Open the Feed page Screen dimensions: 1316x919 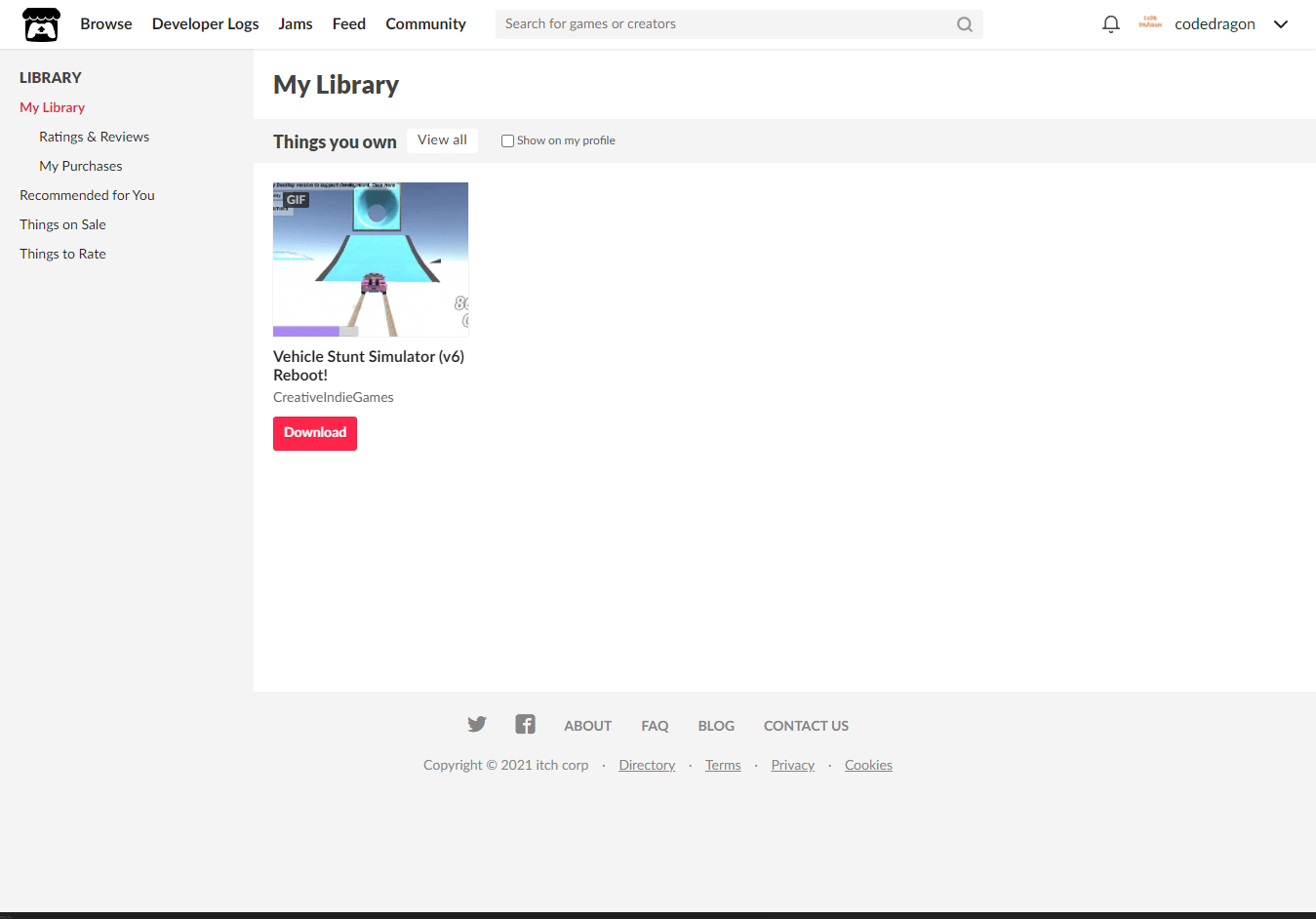(349, 23)
